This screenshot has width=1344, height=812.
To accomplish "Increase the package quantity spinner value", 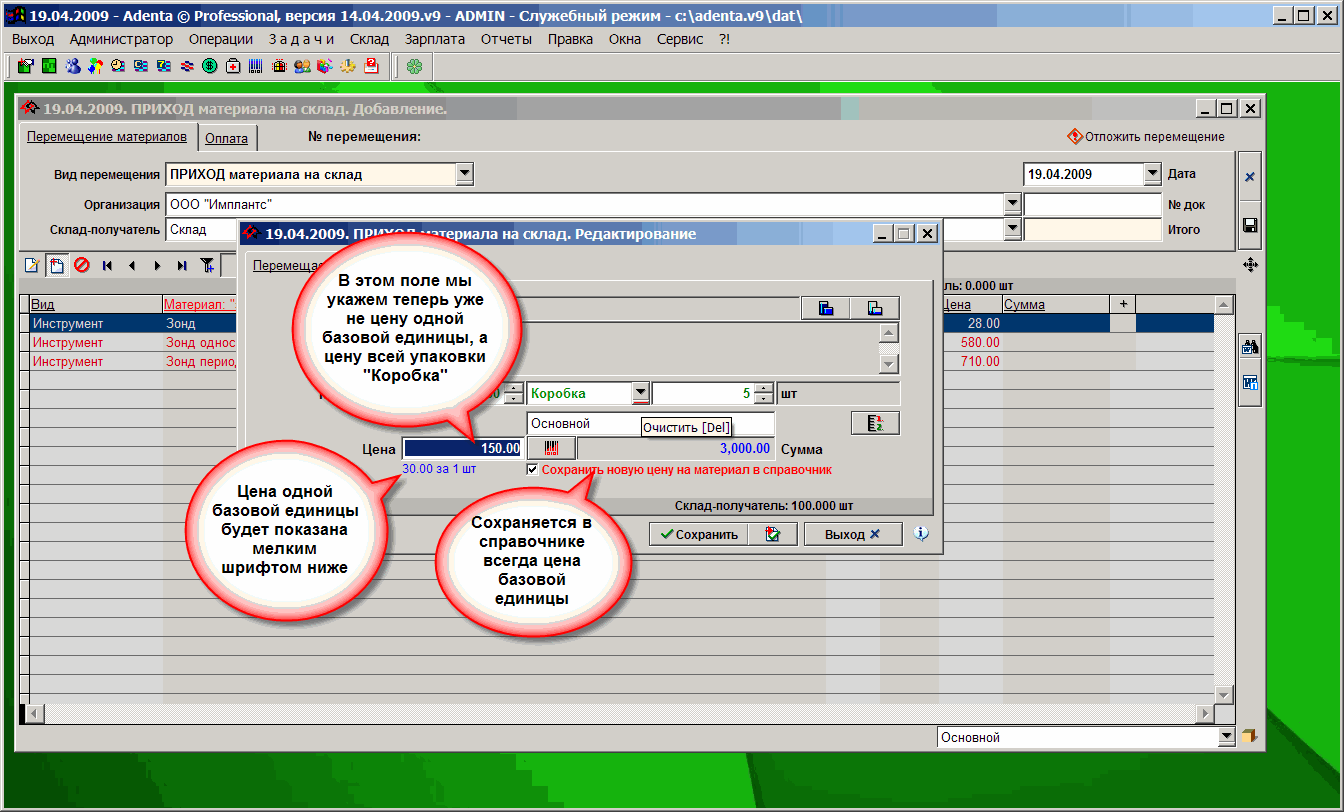I will point(764,388).
